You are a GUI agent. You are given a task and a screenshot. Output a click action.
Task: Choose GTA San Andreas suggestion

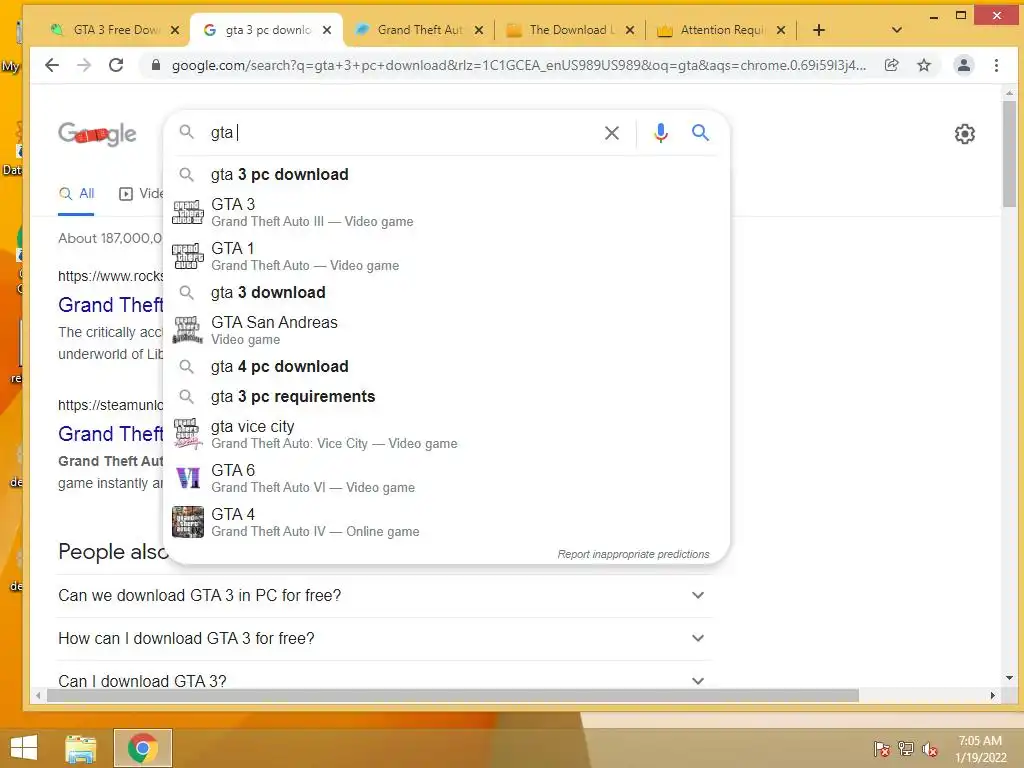446,330
